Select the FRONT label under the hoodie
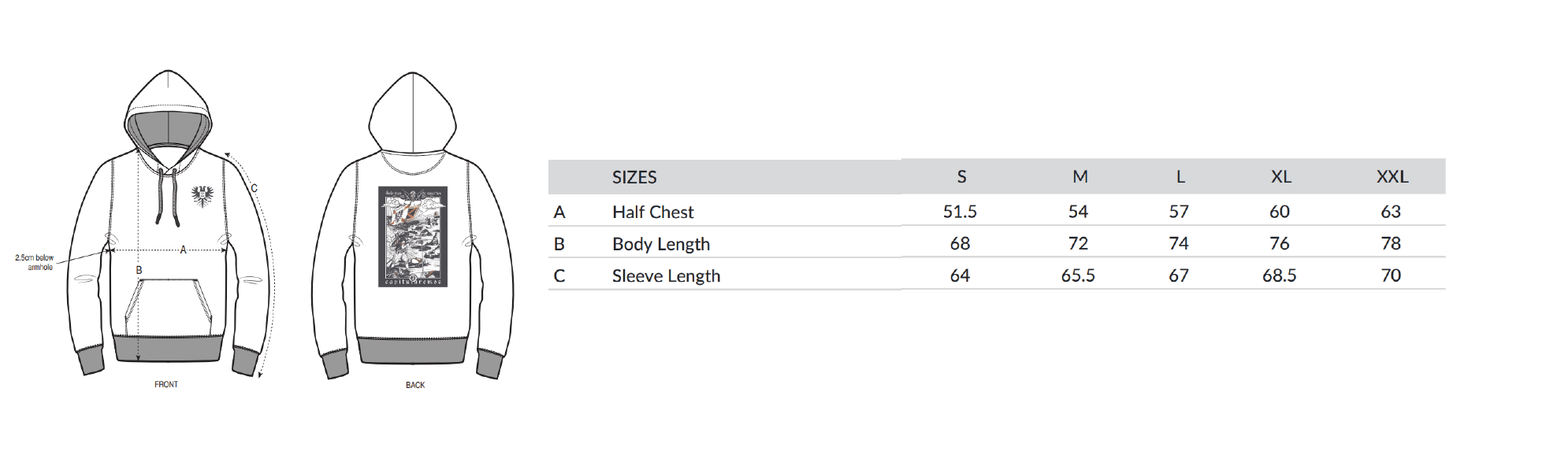This screenshot has width=1568, height=451. pos(166,385)
